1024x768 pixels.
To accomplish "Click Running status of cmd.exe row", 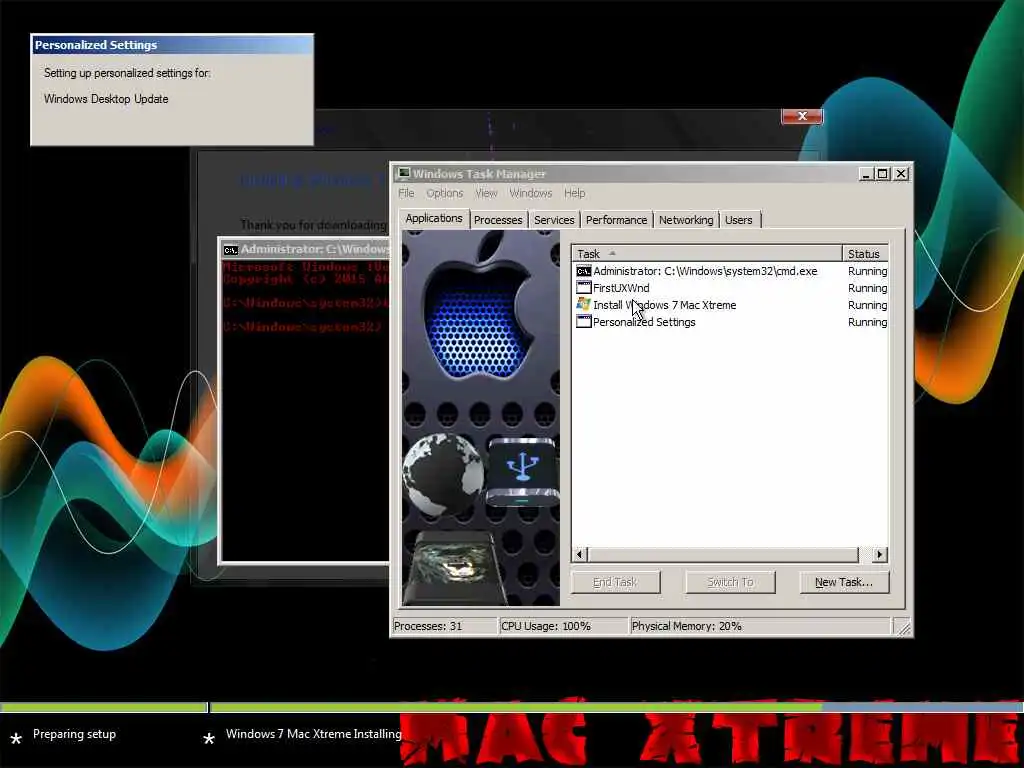I will [867, 271].
